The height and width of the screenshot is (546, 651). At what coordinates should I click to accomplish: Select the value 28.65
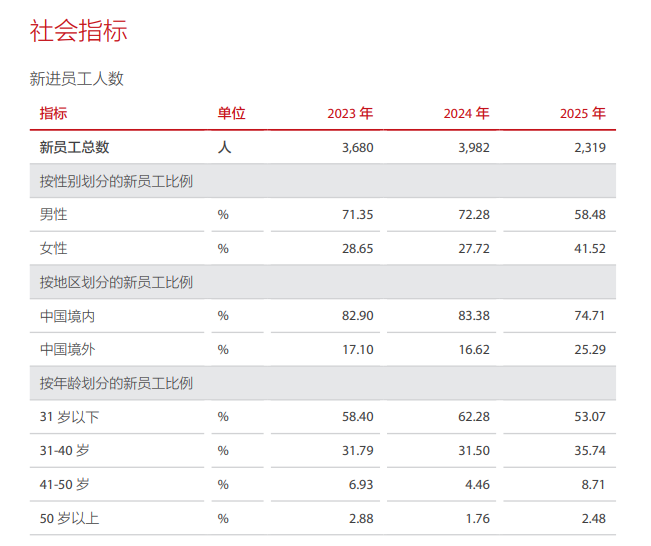[357, 249]
